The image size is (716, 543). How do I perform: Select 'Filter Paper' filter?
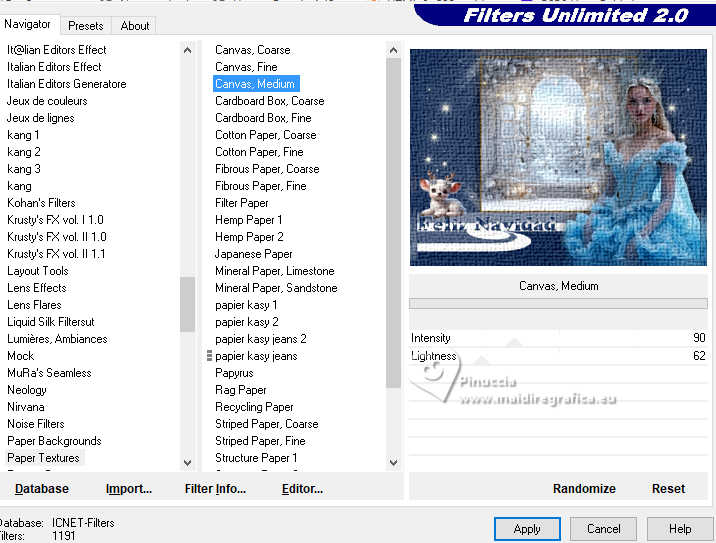pos(242,203)
